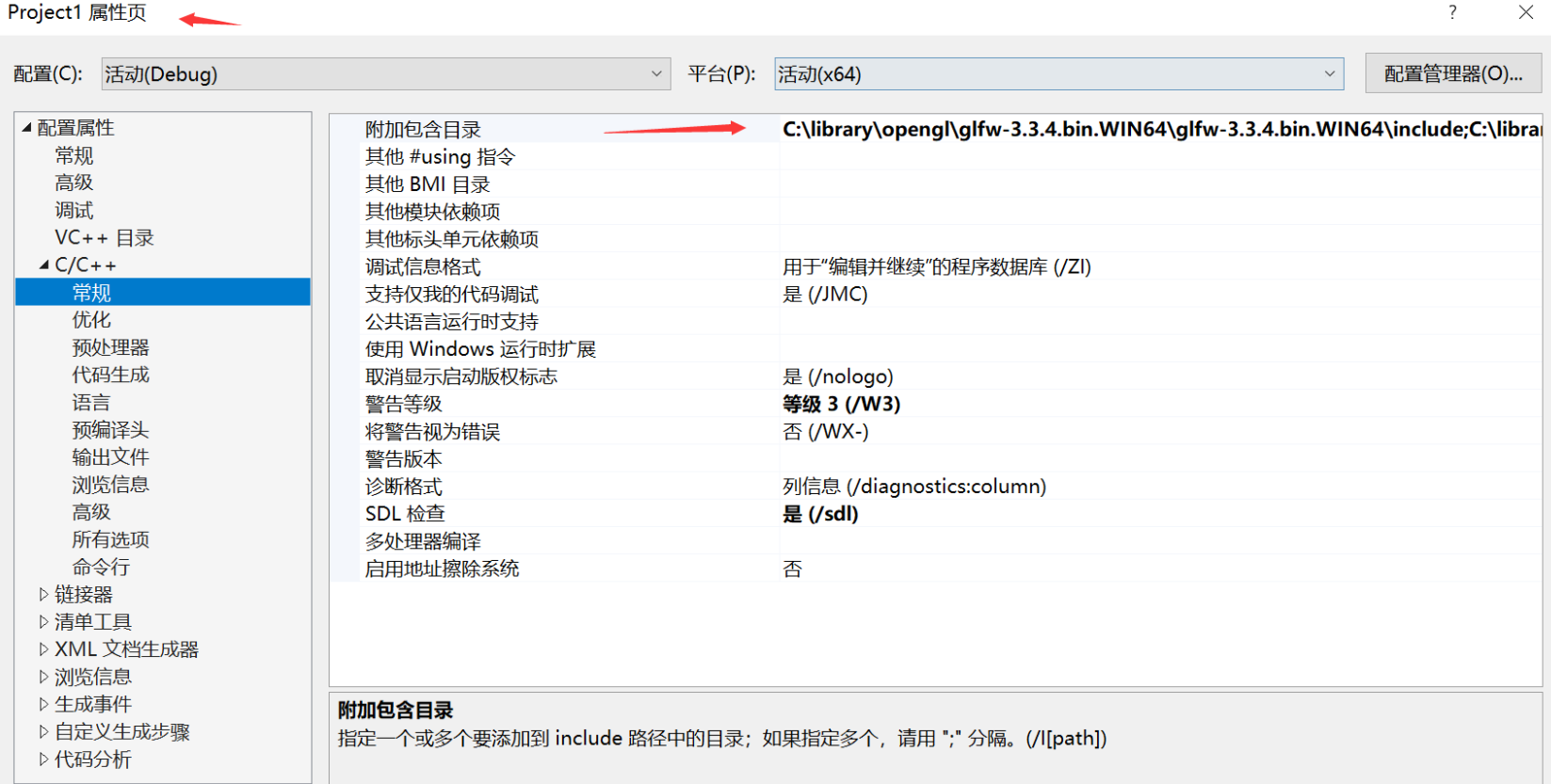This screenshot has width=1551, height=784.
Task: Click the 将警告视为错误 property label
Action: pyautogui.click(x=432, y=431)
